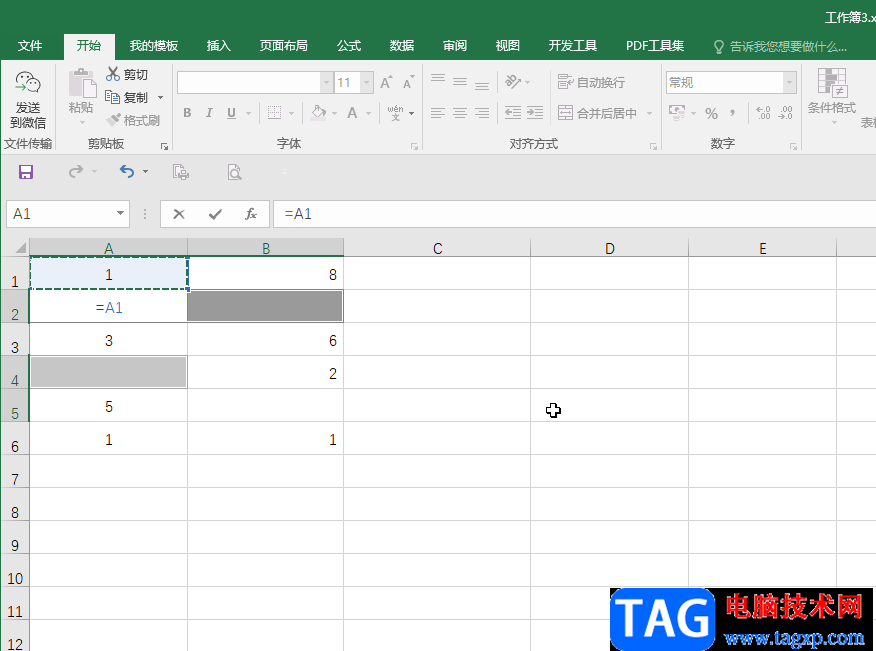
Task: Increase indent
Action: [x=535, y=113]
